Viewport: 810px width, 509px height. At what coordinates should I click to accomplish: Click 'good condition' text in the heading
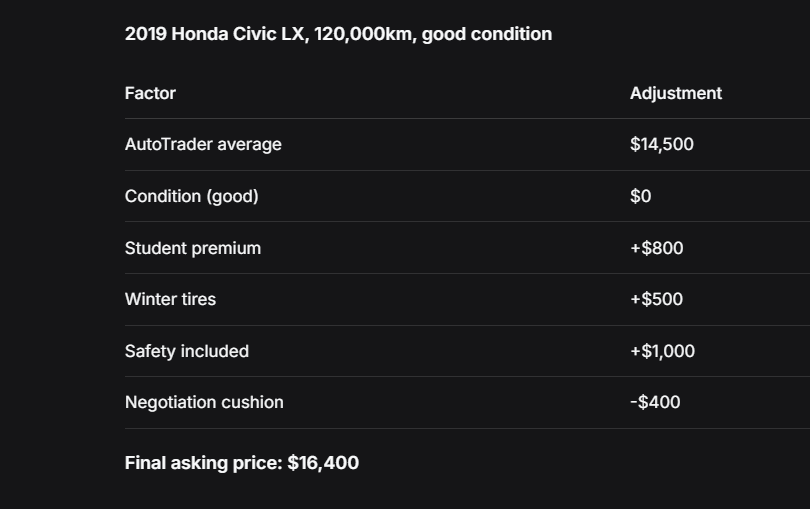pos(486,34)
